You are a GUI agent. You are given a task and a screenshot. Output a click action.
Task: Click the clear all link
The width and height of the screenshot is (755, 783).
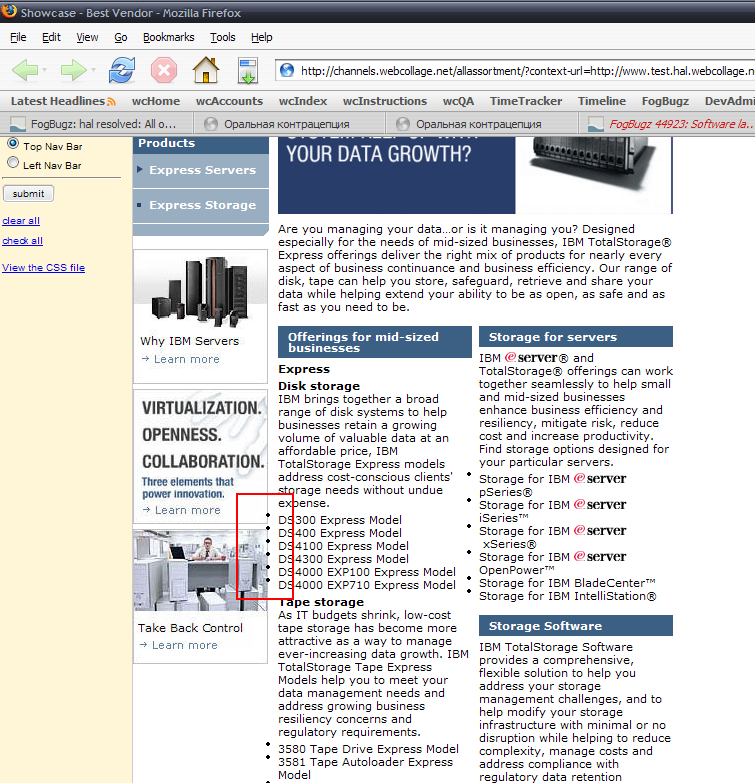(21, 221)
